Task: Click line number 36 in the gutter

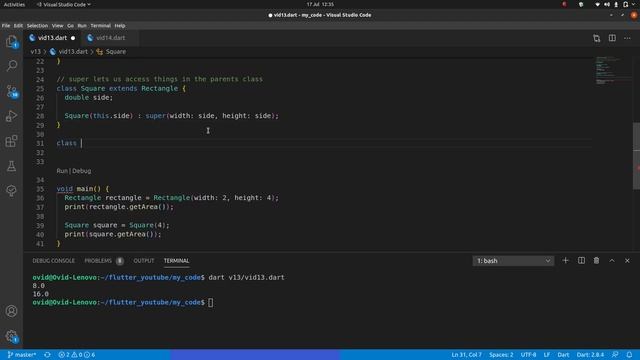Action: coord(40,198)
